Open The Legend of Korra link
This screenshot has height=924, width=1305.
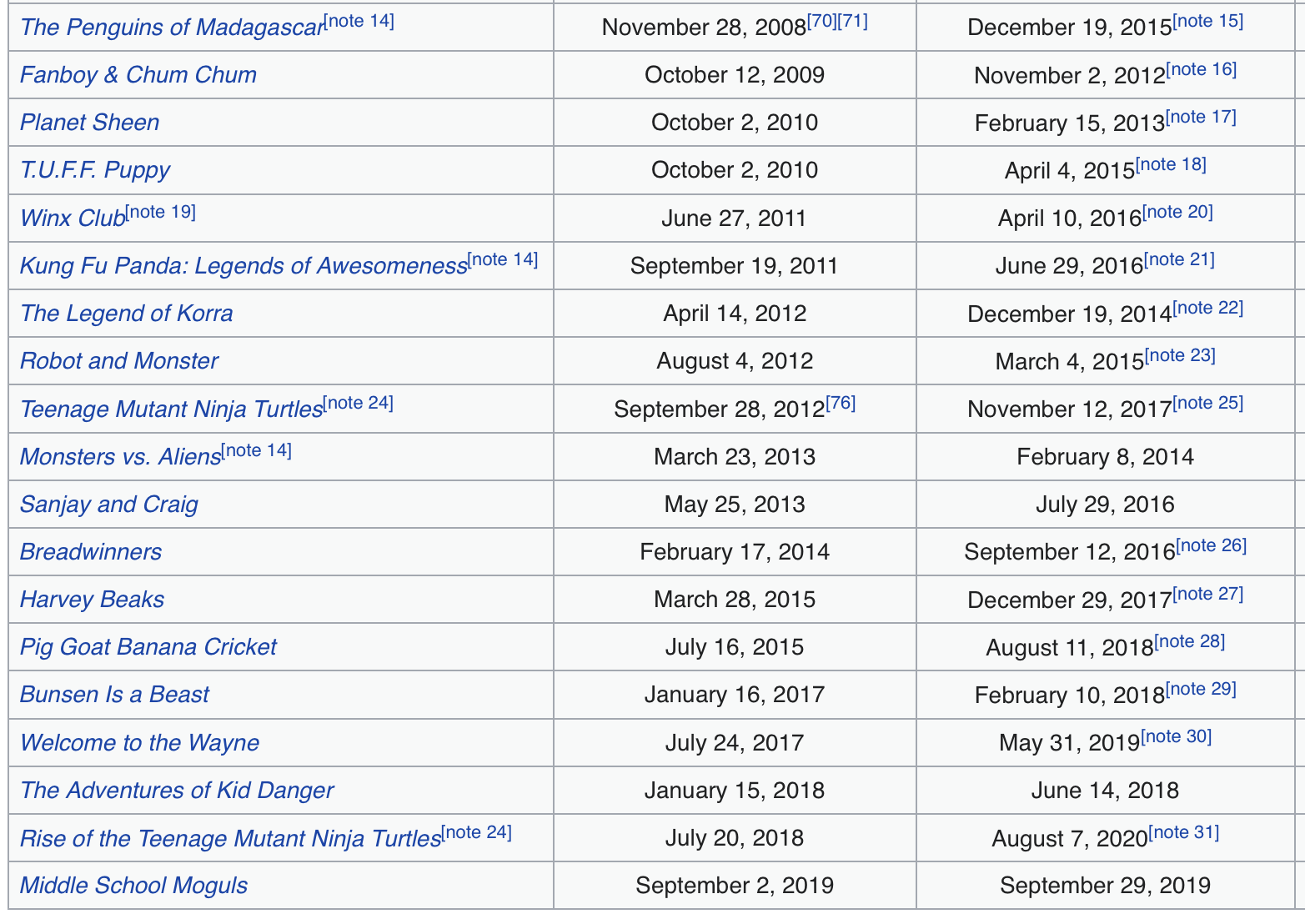coord(127,314)
